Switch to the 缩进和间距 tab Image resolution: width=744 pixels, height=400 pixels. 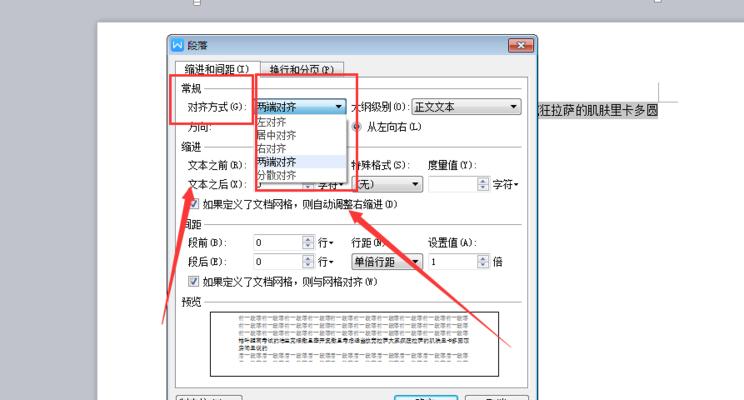coord(217,69)
